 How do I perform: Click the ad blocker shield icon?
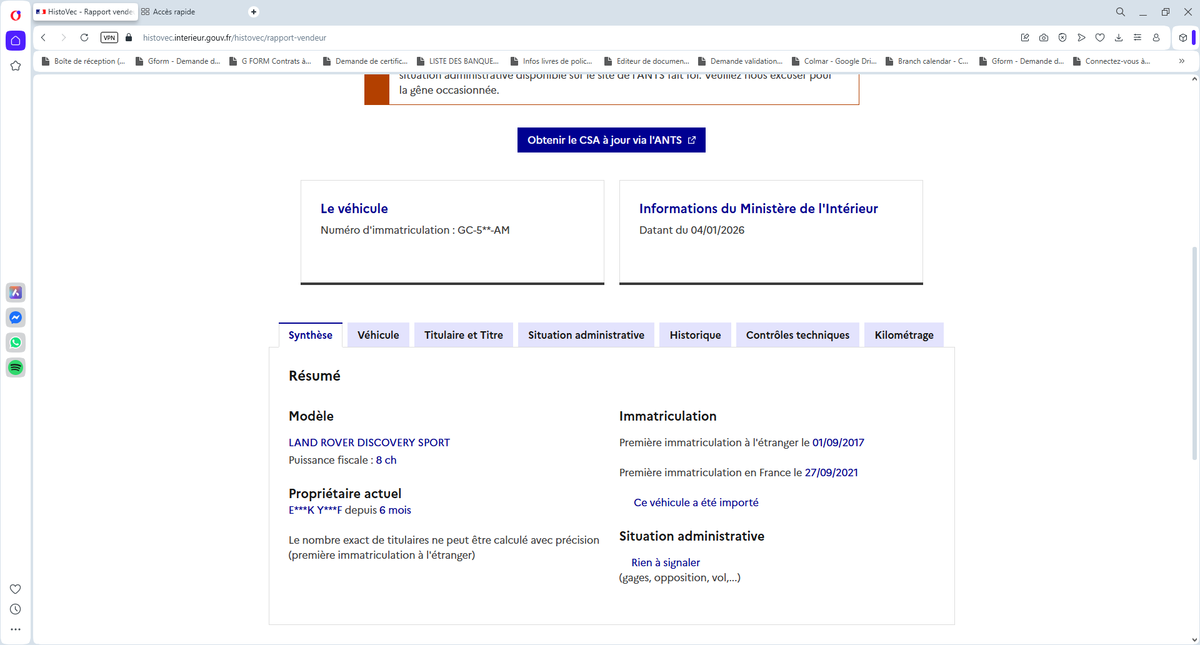pyautogui.click(x=1062, y=37)
